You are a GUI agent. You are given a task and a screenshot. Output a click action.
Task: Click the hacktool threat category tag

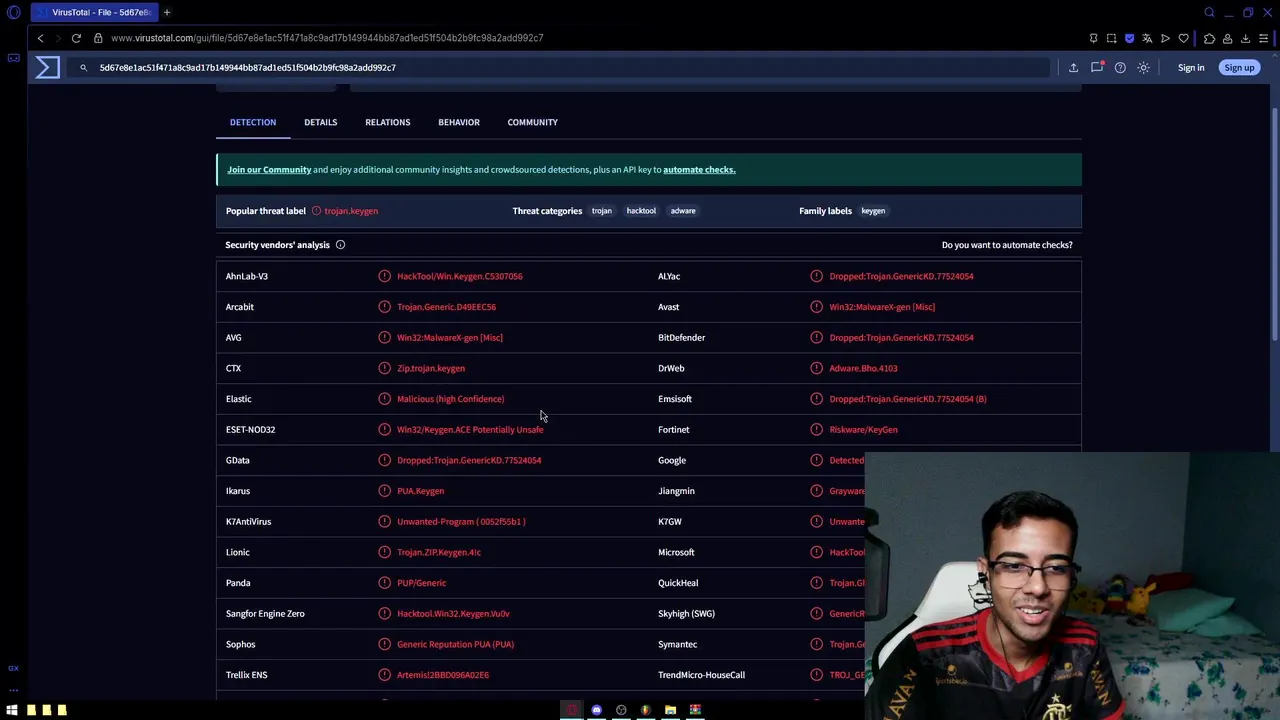[641, 211]
